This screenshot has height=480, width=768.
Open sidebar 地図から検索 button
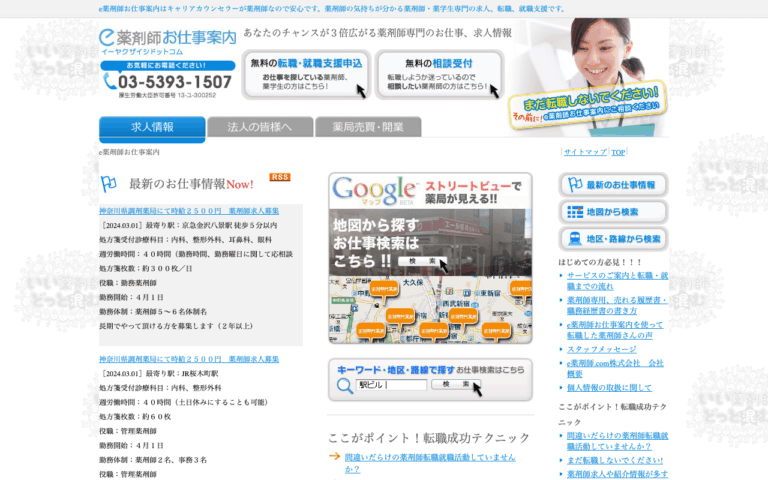point(613,212)
